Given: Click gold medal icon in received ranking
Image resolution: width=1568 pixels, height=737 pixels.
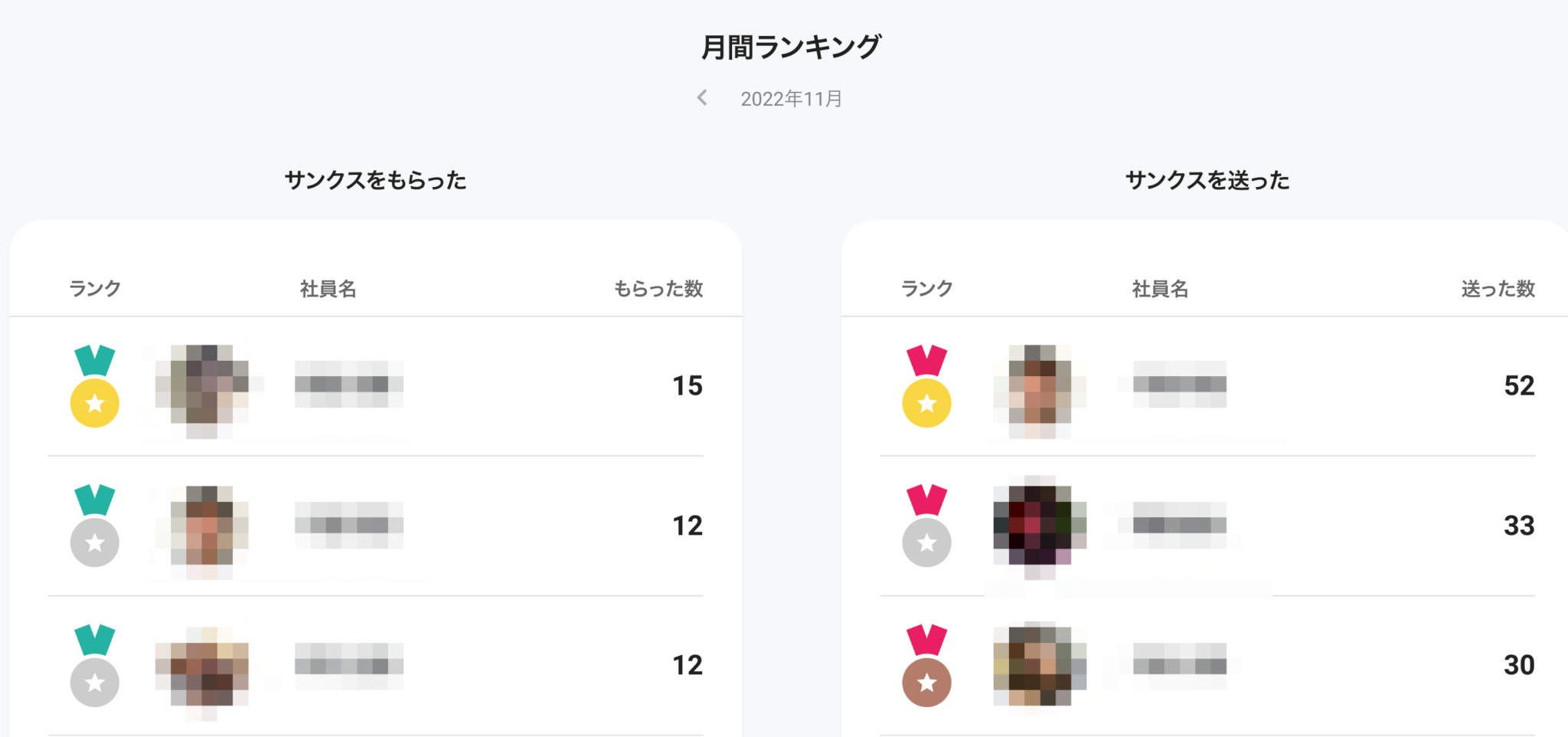Looking at the screenshot, I should (x=95, y=387).
